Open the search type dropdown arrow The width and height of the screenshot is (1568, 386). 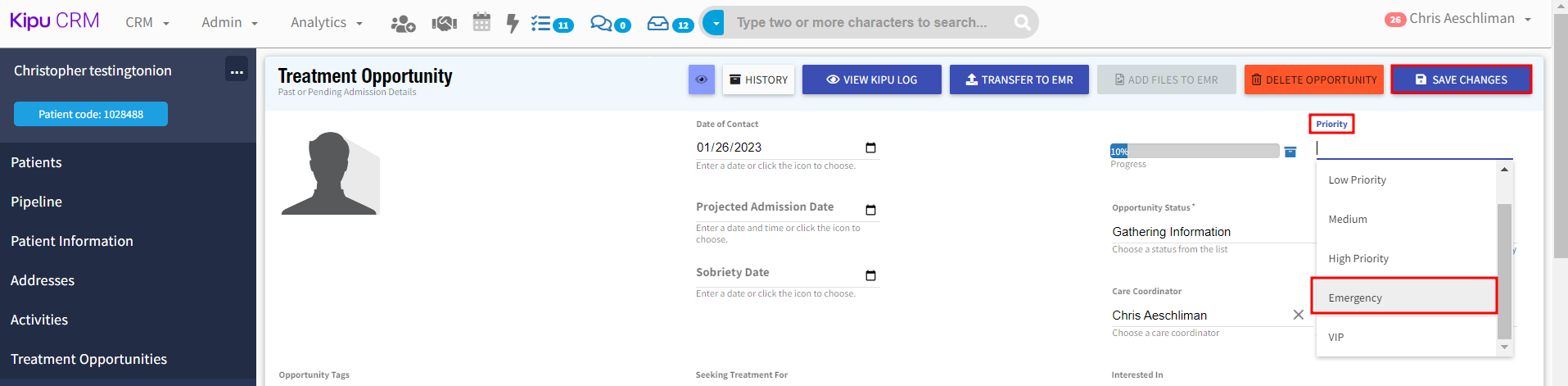[715, 23]
